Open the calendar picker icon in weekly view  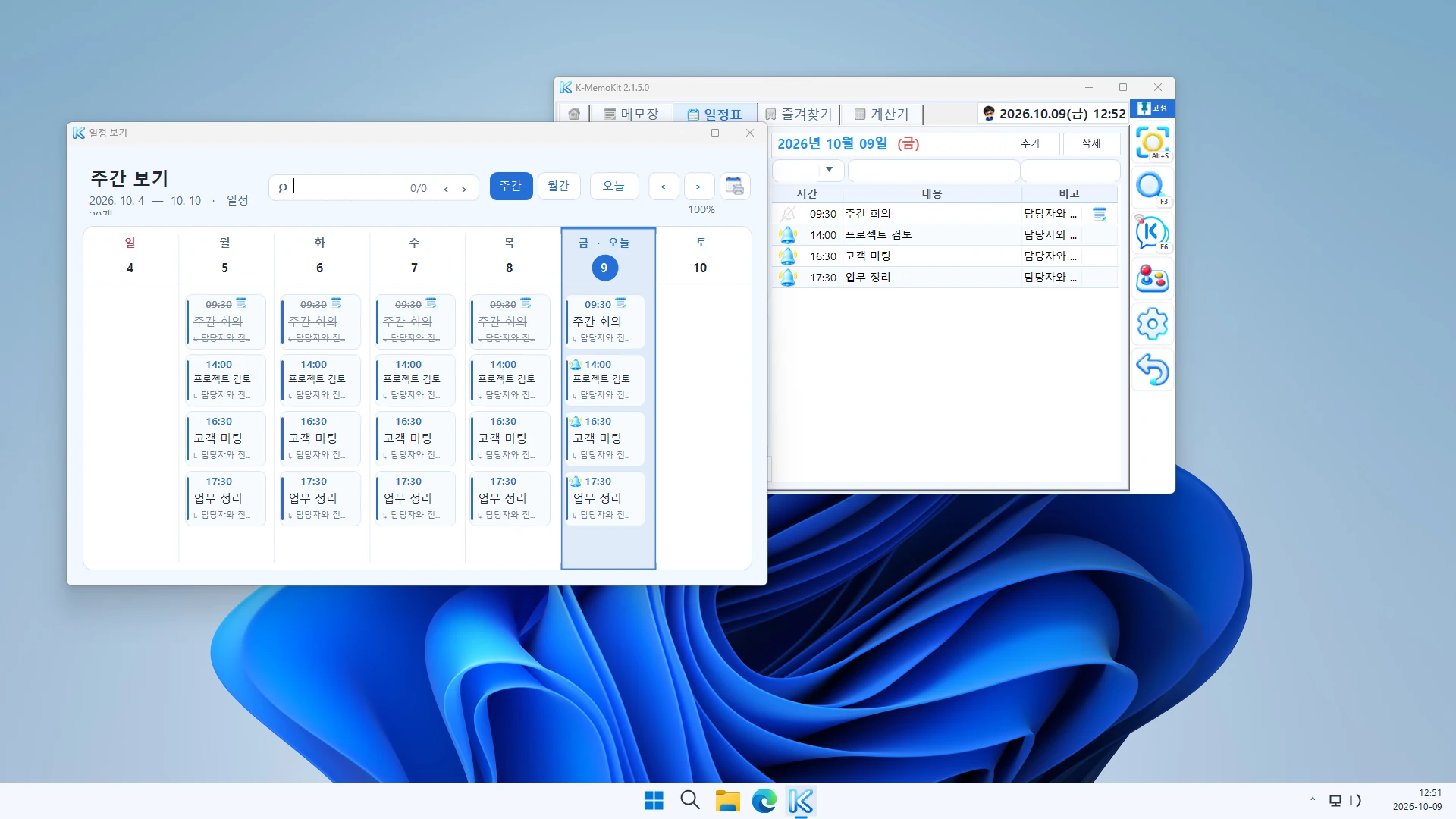[x=734, y=186]
